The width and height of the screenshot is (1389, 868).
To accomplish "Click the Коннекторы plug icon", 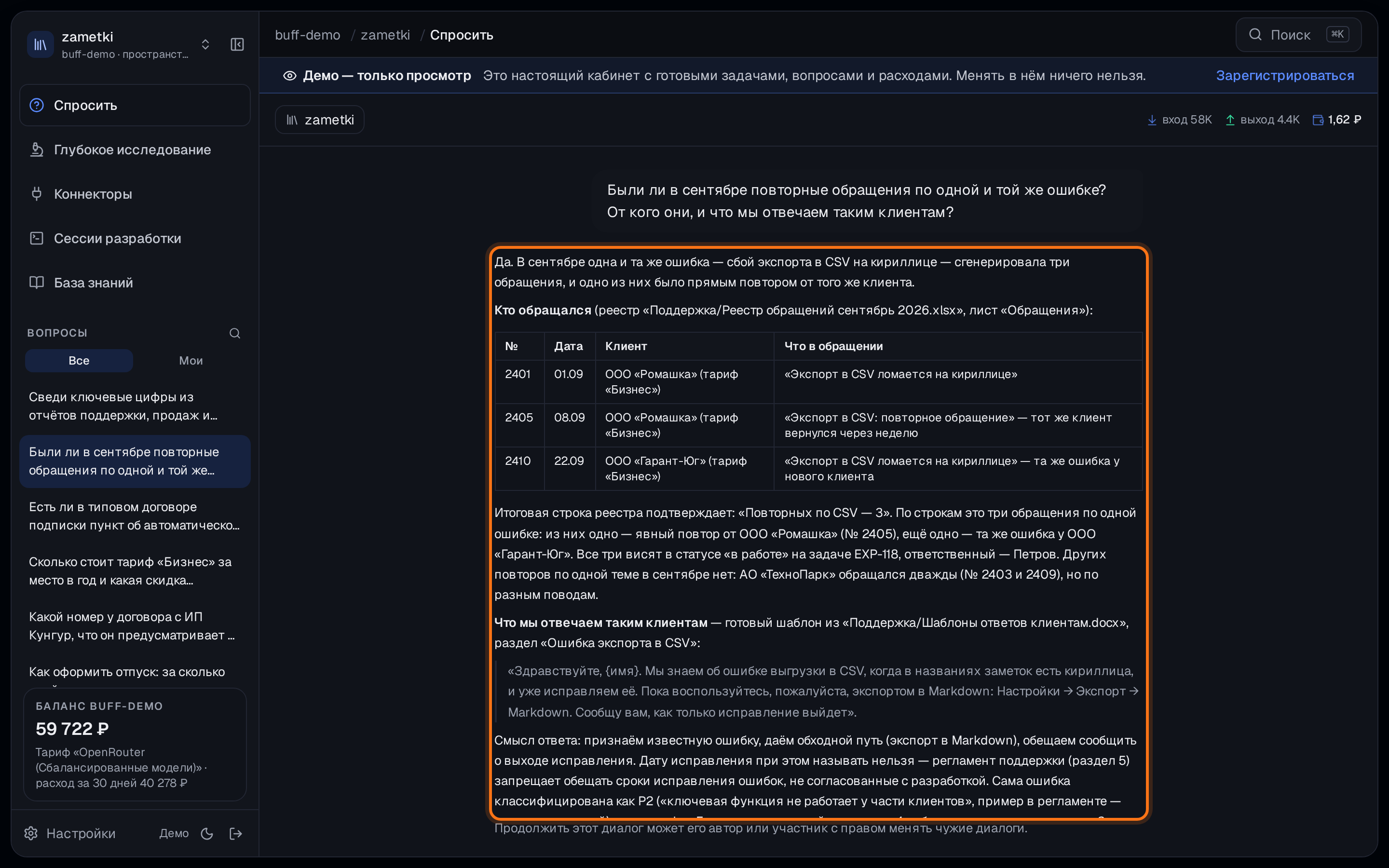I will pos(37,193).
